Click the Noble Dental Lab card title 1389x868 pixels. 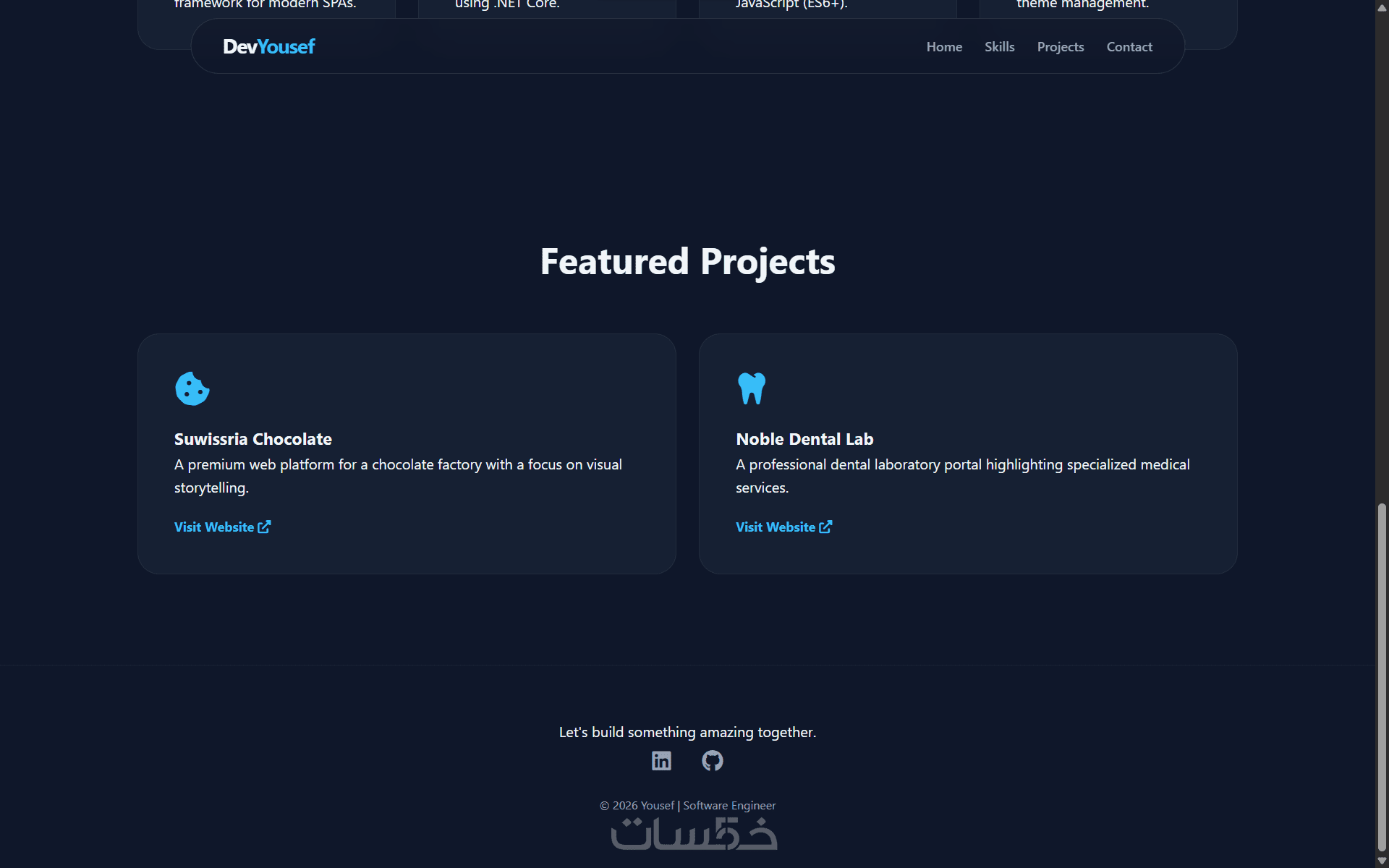[x=804, y=439]
